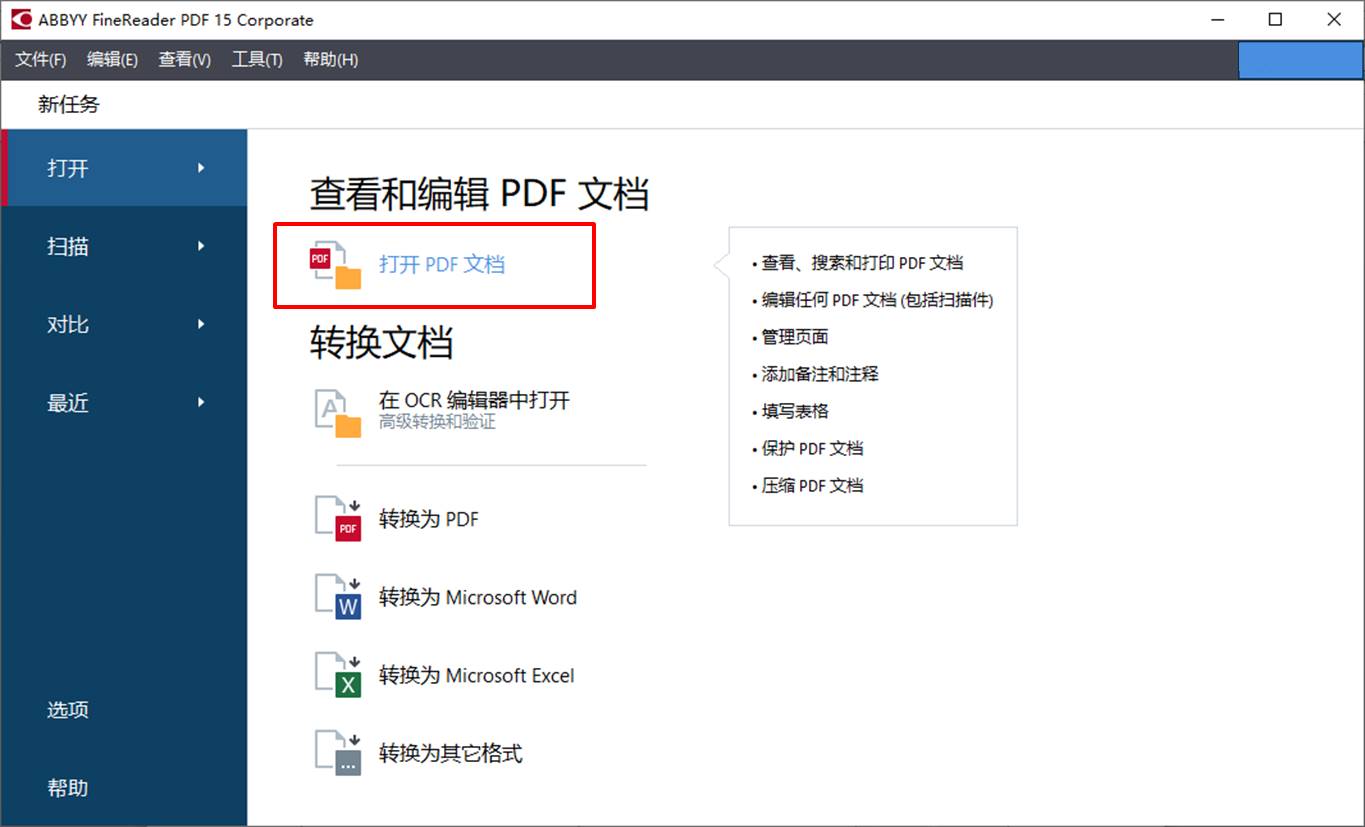Viewport: 1365px width, 827px height.
Task: Select 对比 in the left sidebar
Action: (124, 324)
